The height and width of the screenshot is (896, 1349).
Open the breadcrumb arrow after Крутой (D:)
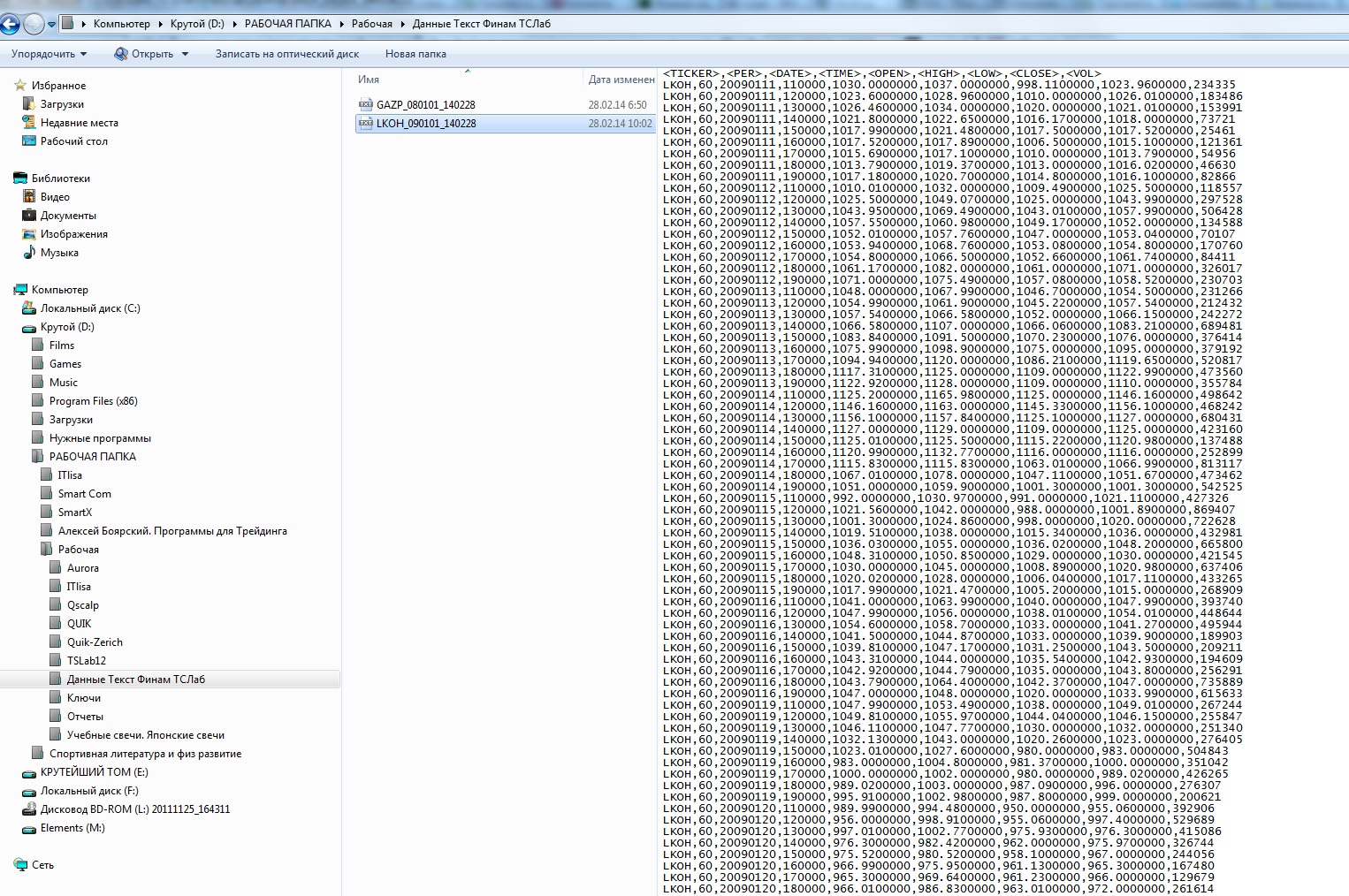[x=234, y=24]
